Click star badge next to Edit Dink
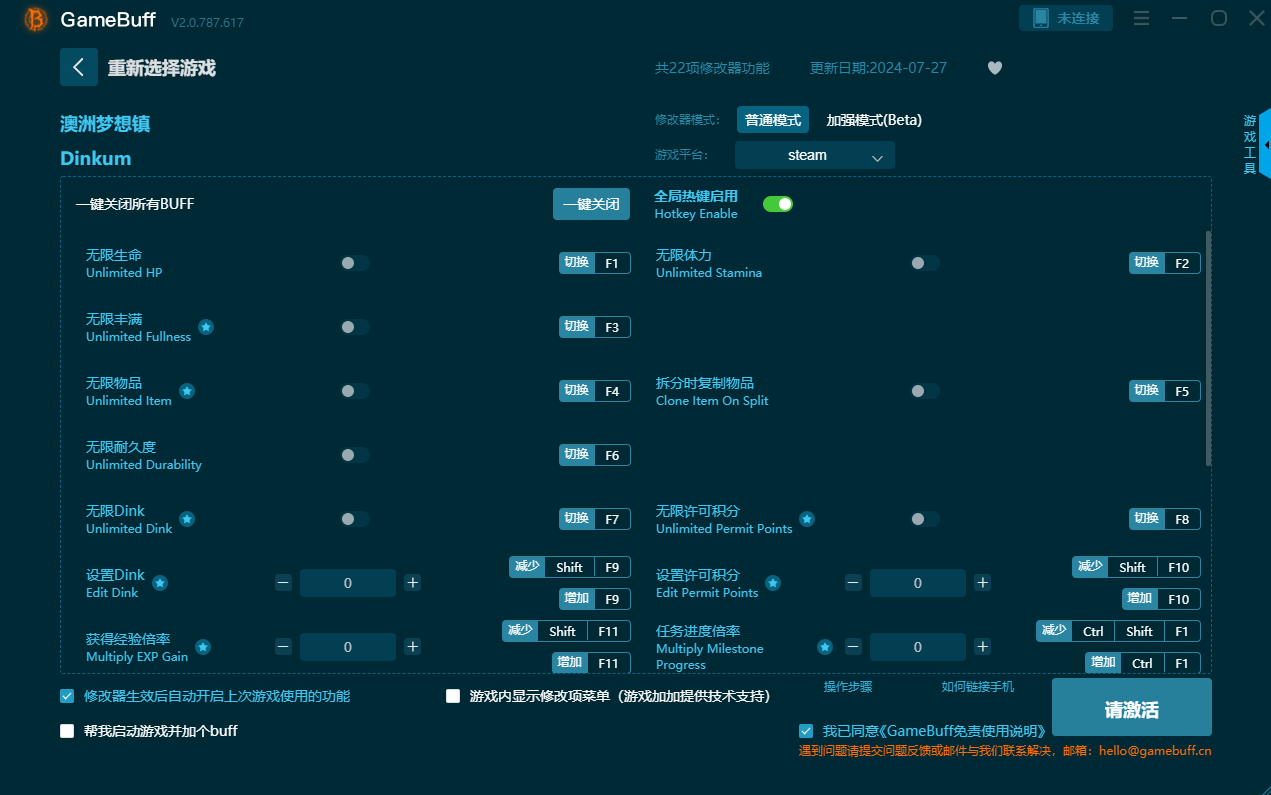This screenshot has width=1271, height=795. pos(160,583)
